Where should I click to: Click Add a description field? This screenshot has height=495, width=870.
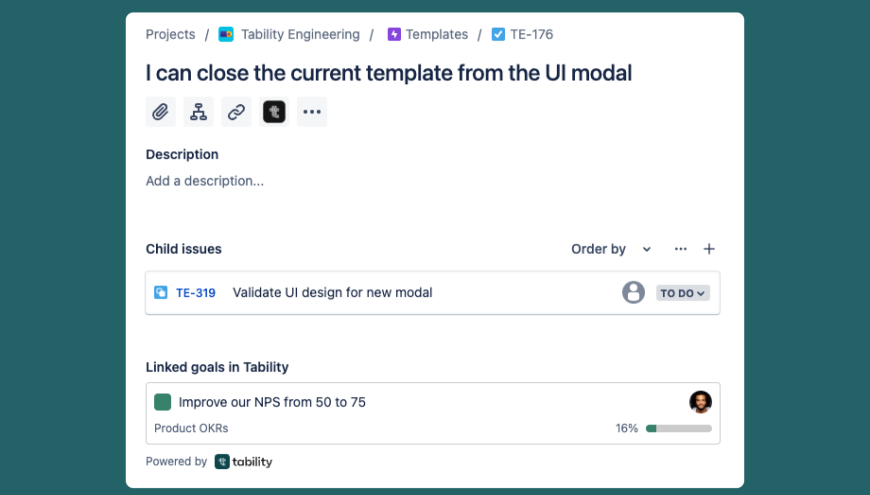205,181
